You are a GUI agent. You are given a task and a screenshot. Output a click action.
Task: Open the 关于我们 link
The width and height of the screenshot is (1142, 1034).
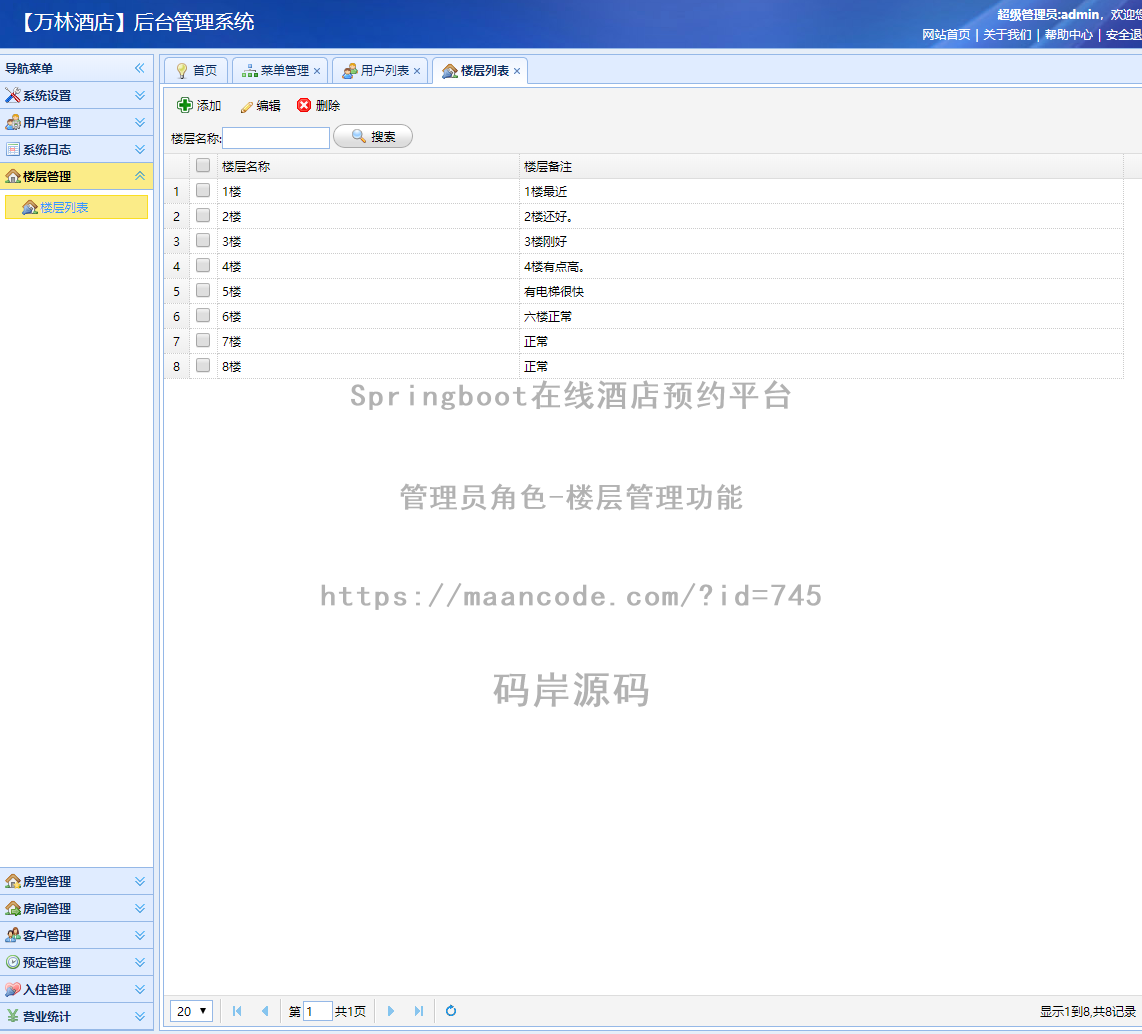[x=1007, y=34]
